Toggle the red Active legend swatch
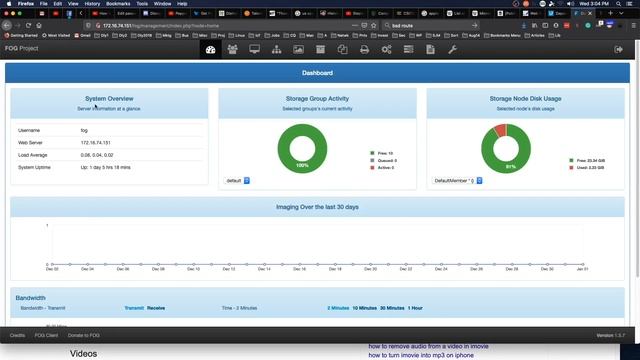 [x=372, y=167]
